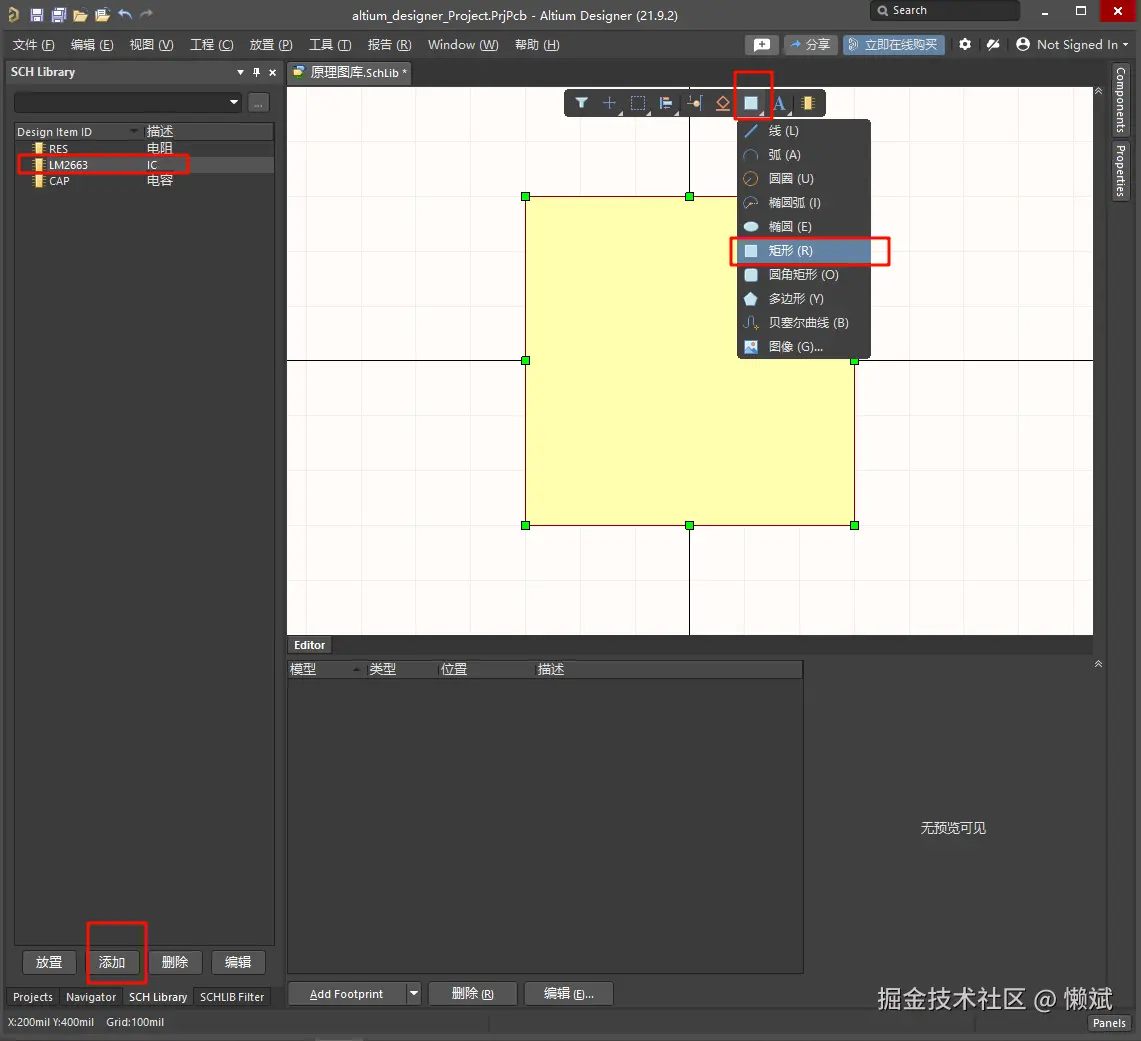Image resolution: width=1141 pixels, height=1041 pixels.
Task: Open the Add Footprint dropdown arrow
Action: [x=413, y=993]
